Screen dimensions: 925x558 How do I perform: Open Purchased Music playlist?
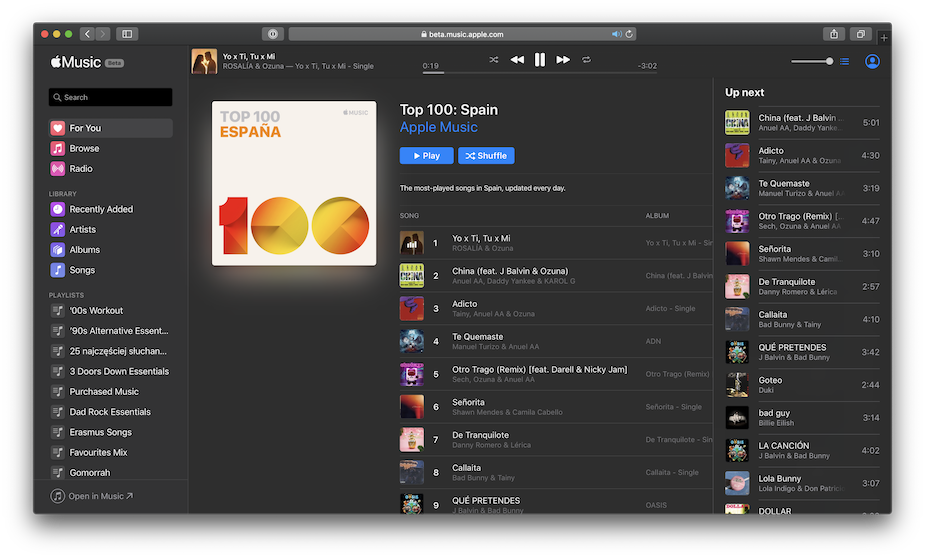[110, 392]
